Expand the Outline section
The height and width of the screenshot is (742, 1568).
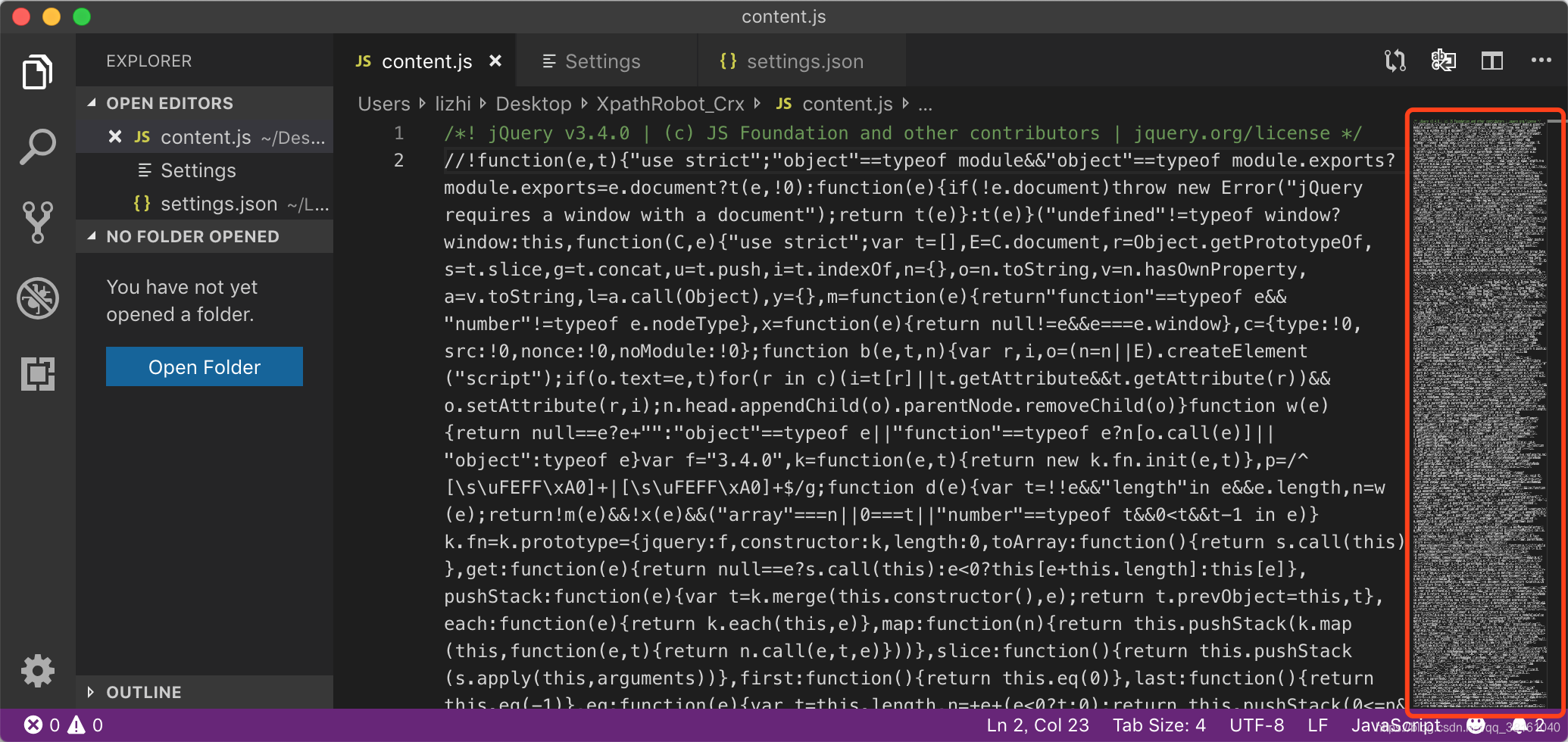205,692
